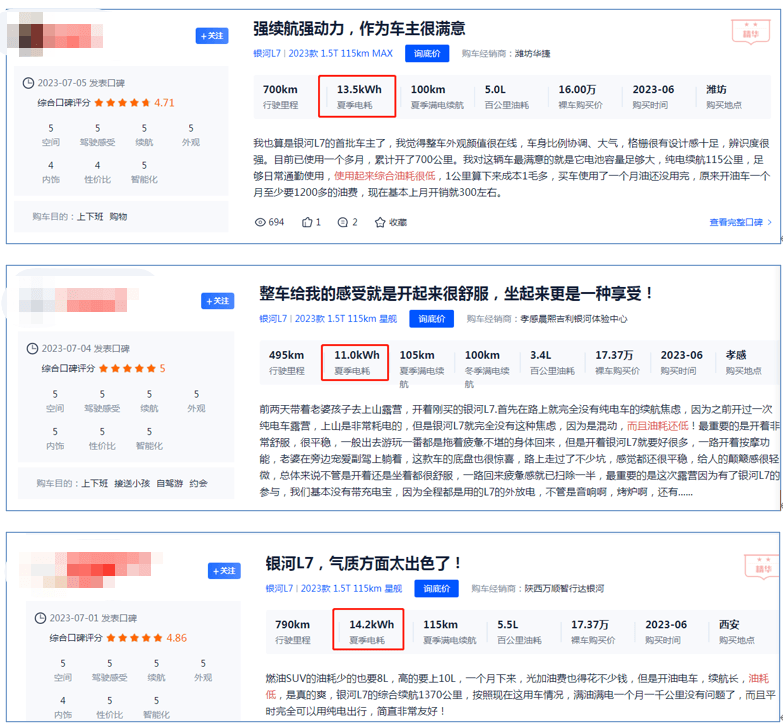The width and height of the screenshot is (783, 726).
Task: Click the highlighted text 使用起来综合油耗很低
Action: tap(385, 176)
